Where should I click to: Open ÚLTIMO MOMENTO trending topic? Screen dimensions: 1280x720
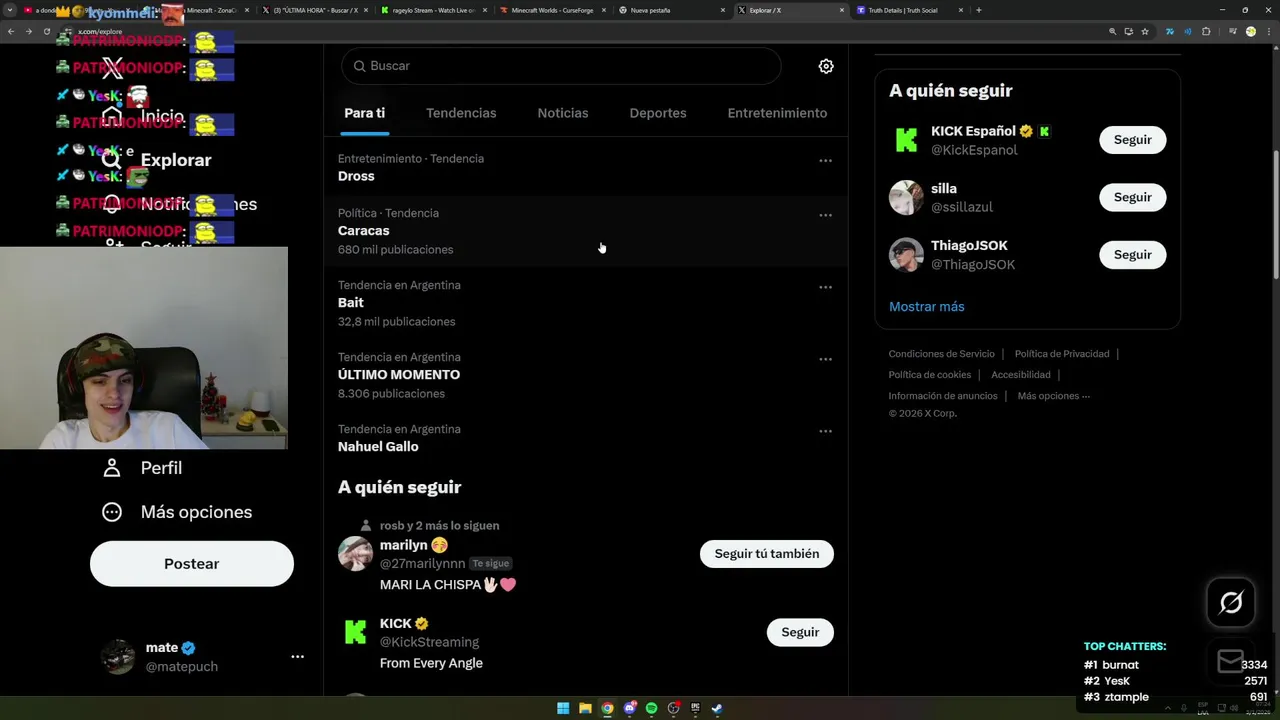tap(586, 375)
